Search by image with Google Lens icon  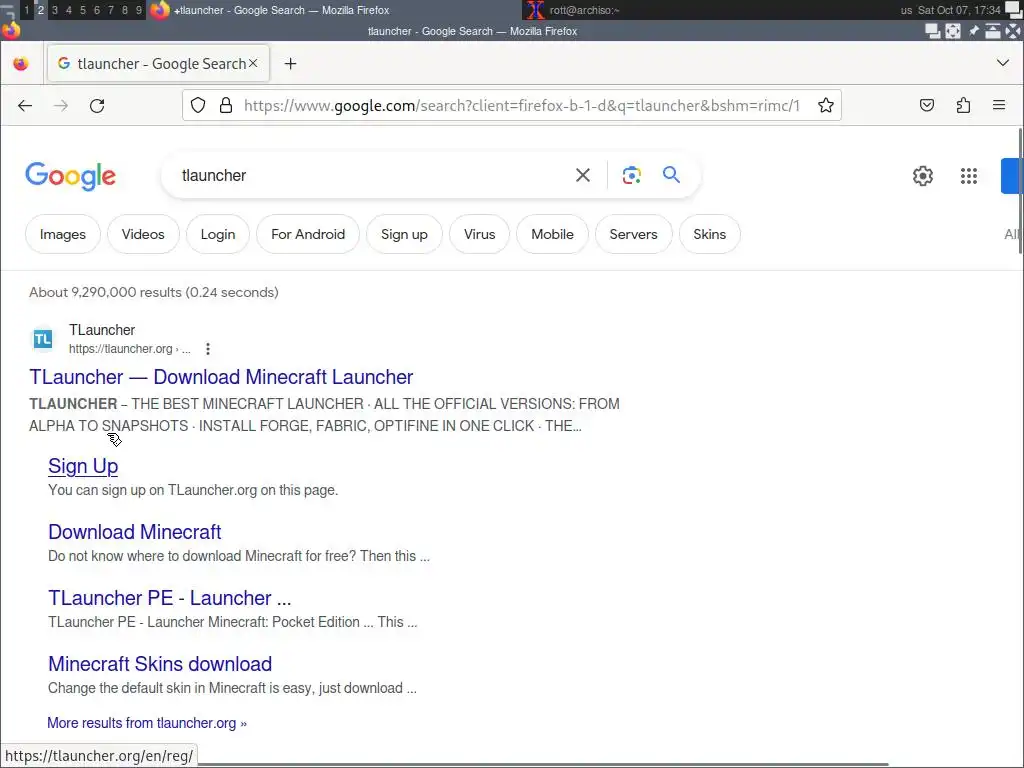[632, 175]
